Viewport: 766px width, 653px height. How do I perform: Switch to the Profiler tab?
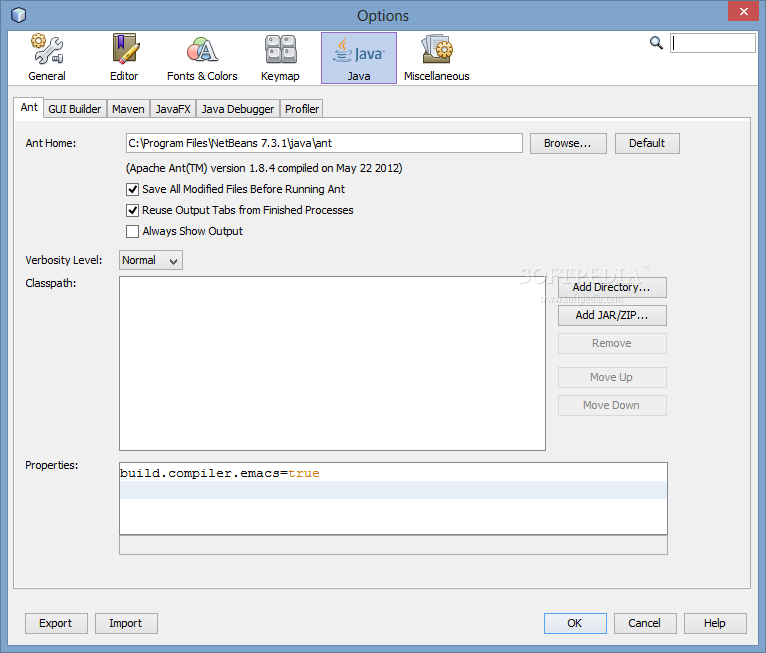[x=302, y=109]
